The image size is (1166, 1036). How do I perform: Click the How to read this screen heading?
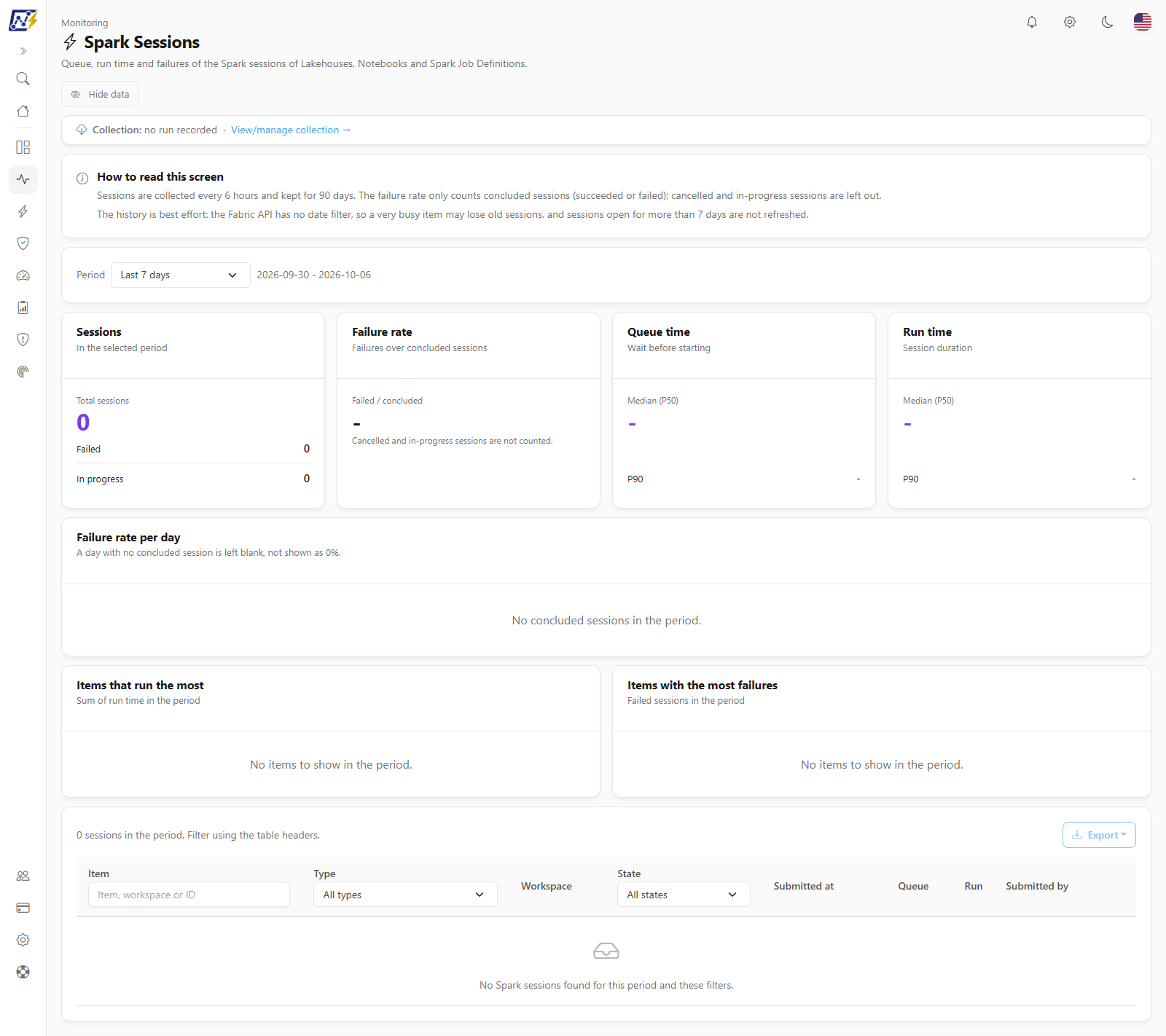click(x=160, y=177)
